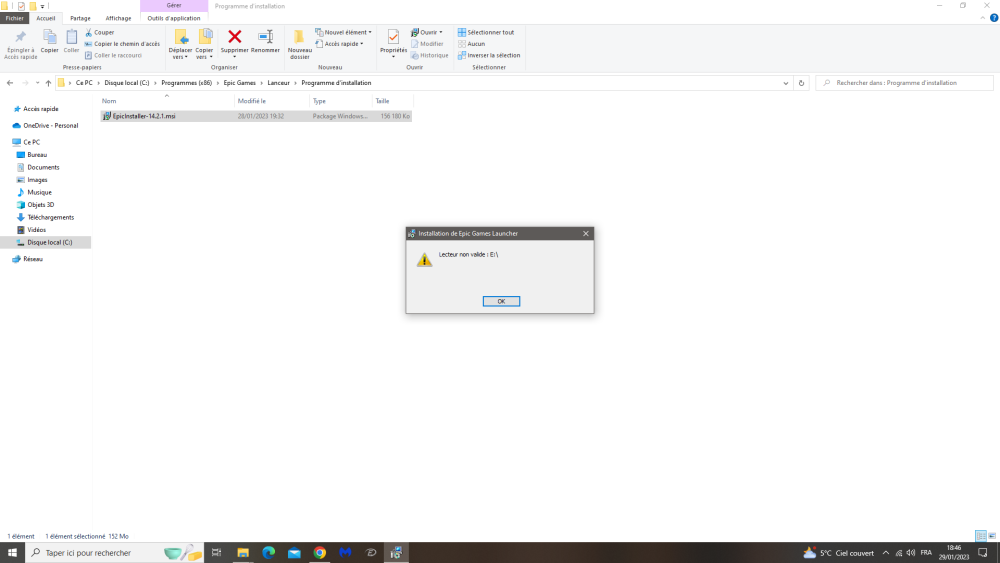
Task: Select Coller le raccourci
Action: point(114,55)
